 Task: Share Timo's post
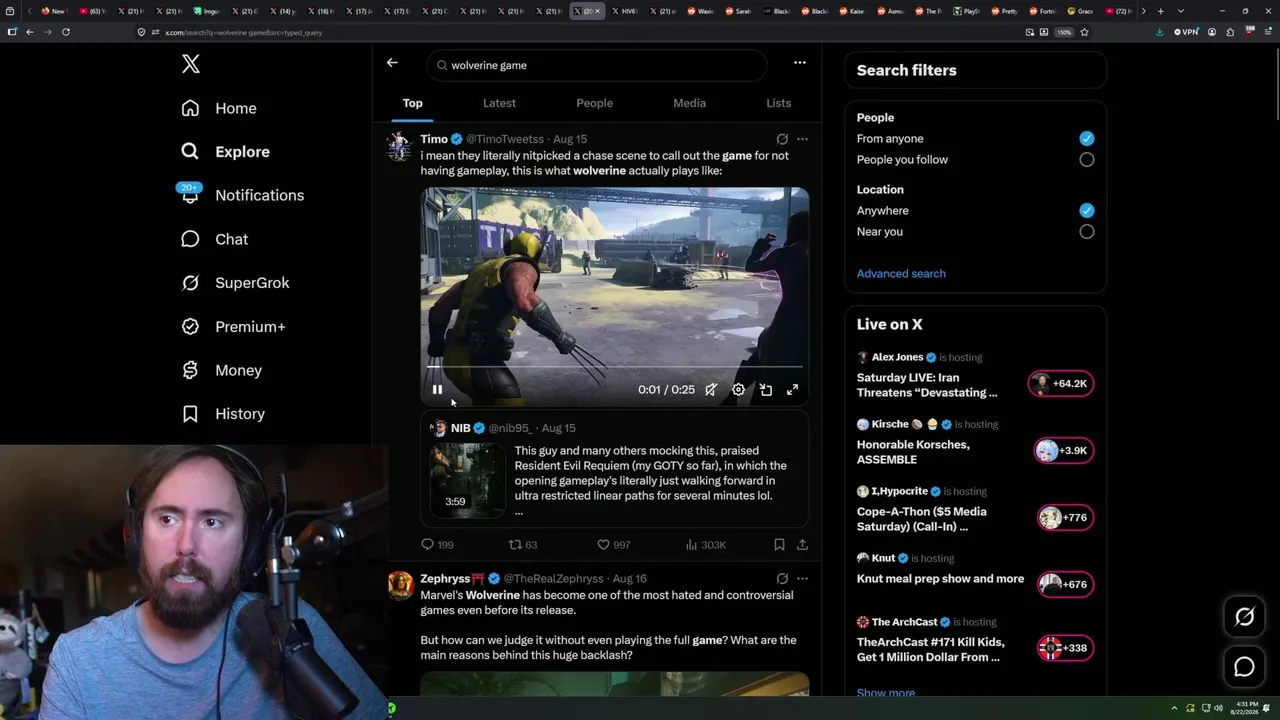802,545
